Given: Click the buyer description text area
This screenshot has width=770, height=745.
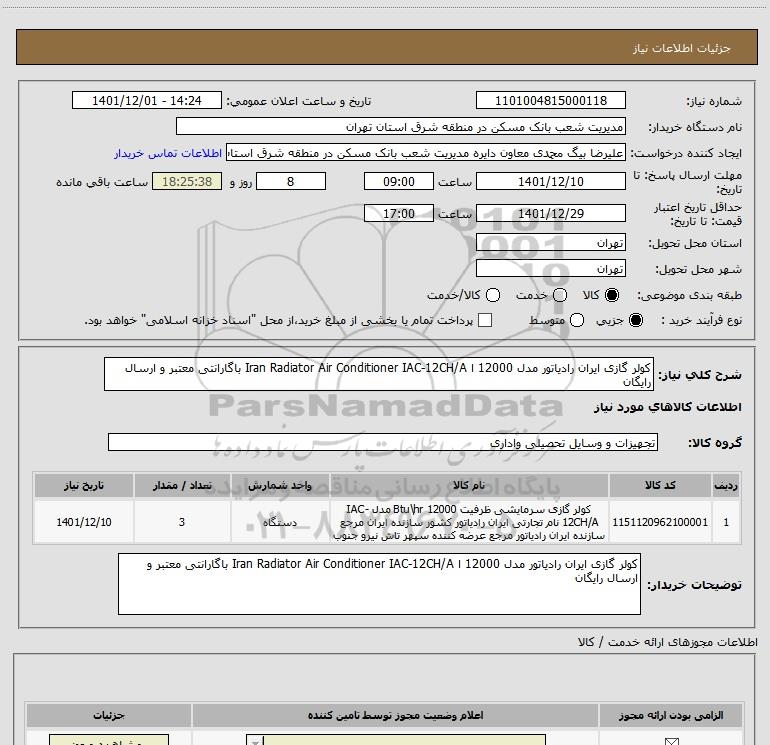Looking at the screenshot, I should click(x=379, y=583).
